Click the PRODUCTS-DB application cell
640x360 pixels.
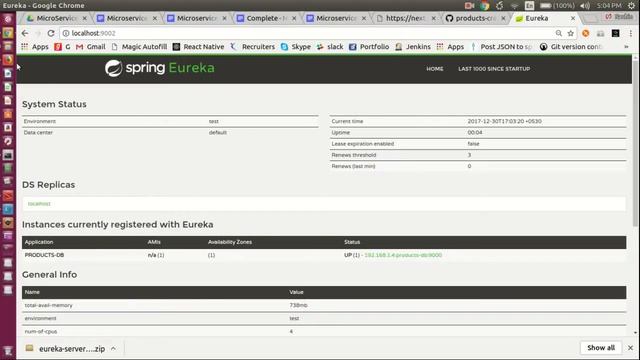point(44,255)
